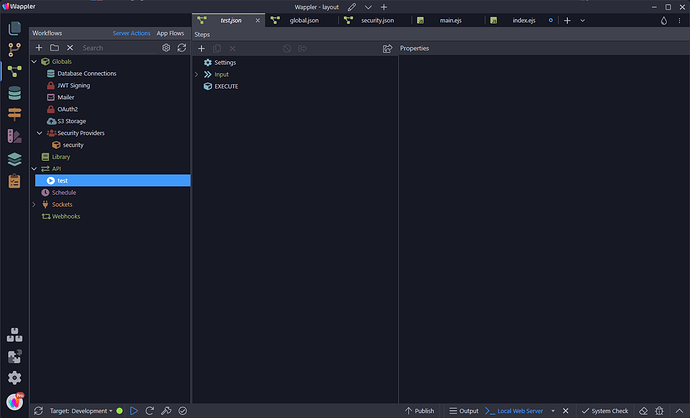Click the project refresh icon by Target
The image size is (690, 418).
coord(38,411)
